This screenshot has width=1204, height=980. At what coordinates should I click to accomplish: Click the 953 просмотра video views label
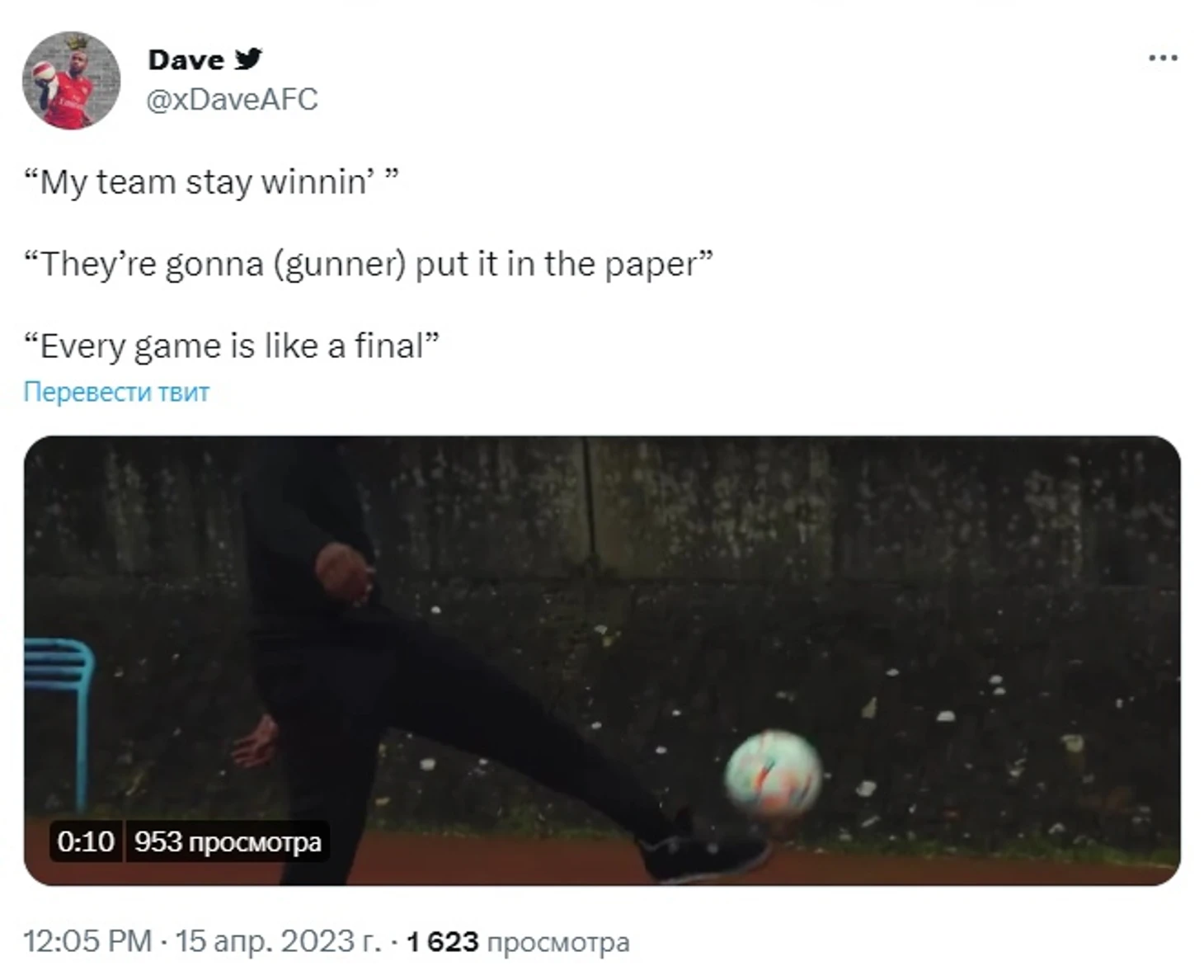pos(228,841)
